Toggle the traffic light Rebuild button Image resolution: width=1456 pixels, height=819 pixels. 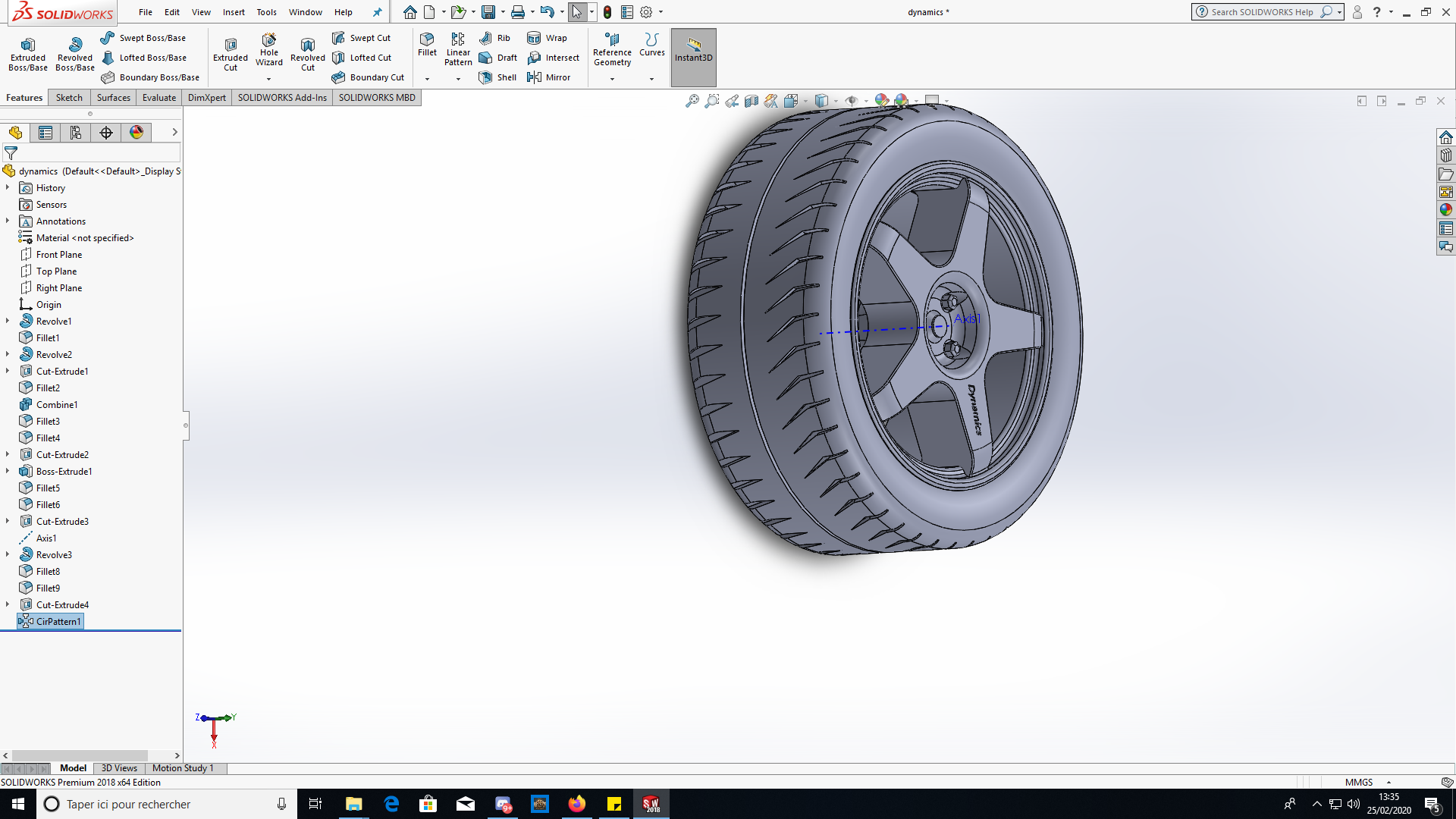click(607, 12)
